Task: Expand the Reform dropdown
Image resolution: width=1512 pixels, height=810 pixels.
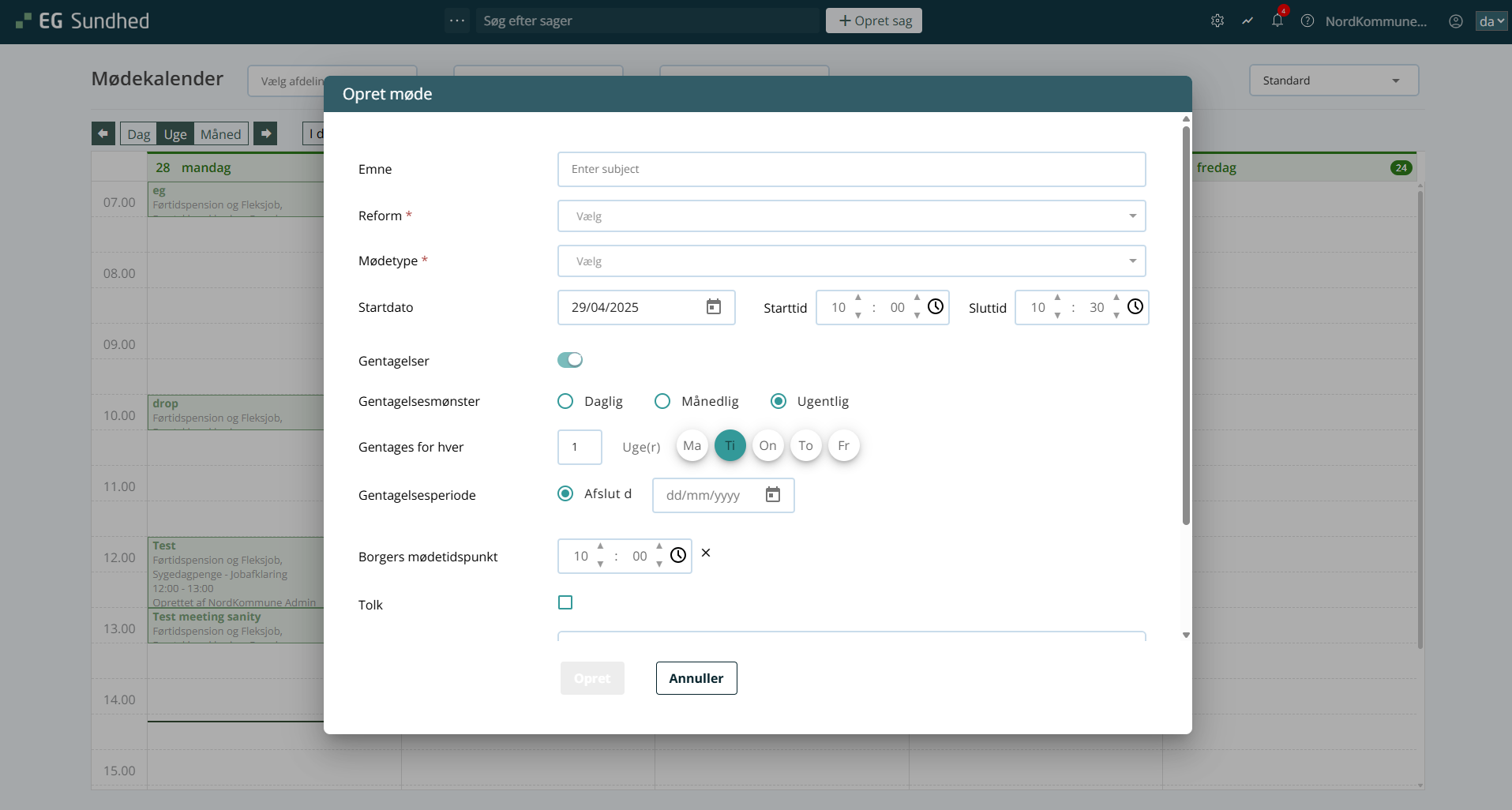Action: [851, 216]
